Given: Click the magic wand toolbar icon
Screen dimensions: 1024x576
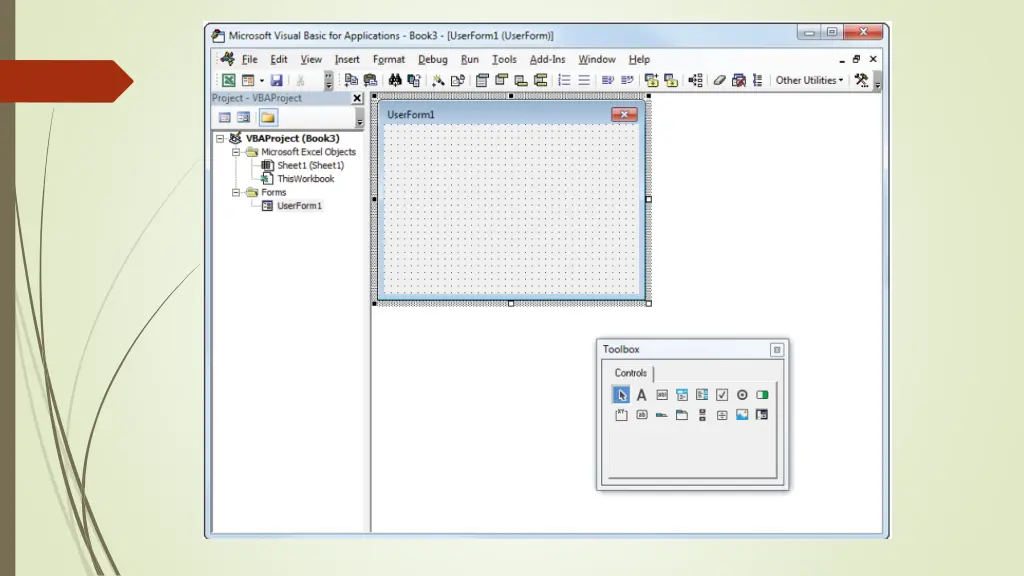Looking at the screenshot, I should click(438, 80).
